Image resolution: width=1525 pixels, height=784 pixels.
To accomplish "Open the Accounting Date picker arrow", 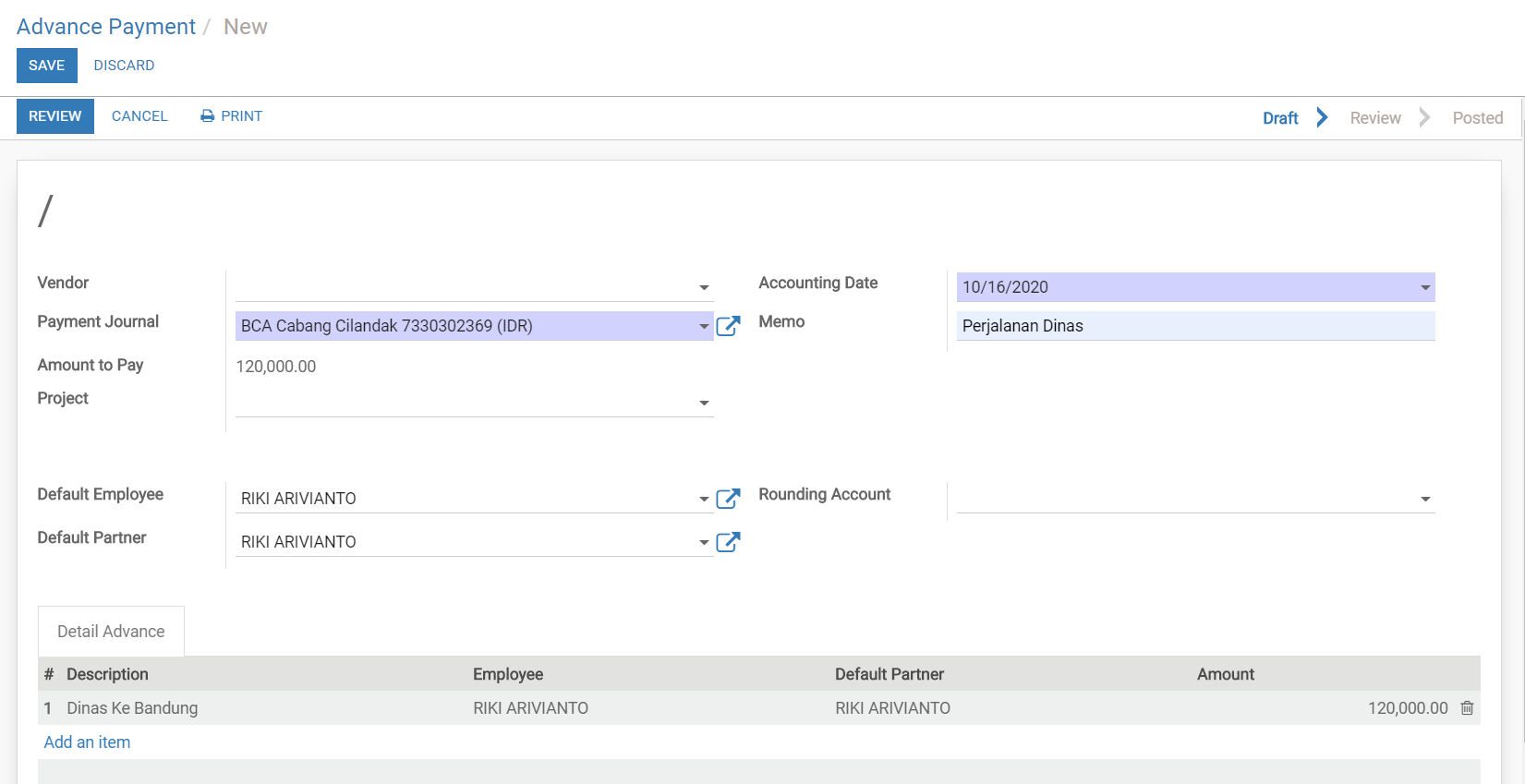I will coord(1425,288).
